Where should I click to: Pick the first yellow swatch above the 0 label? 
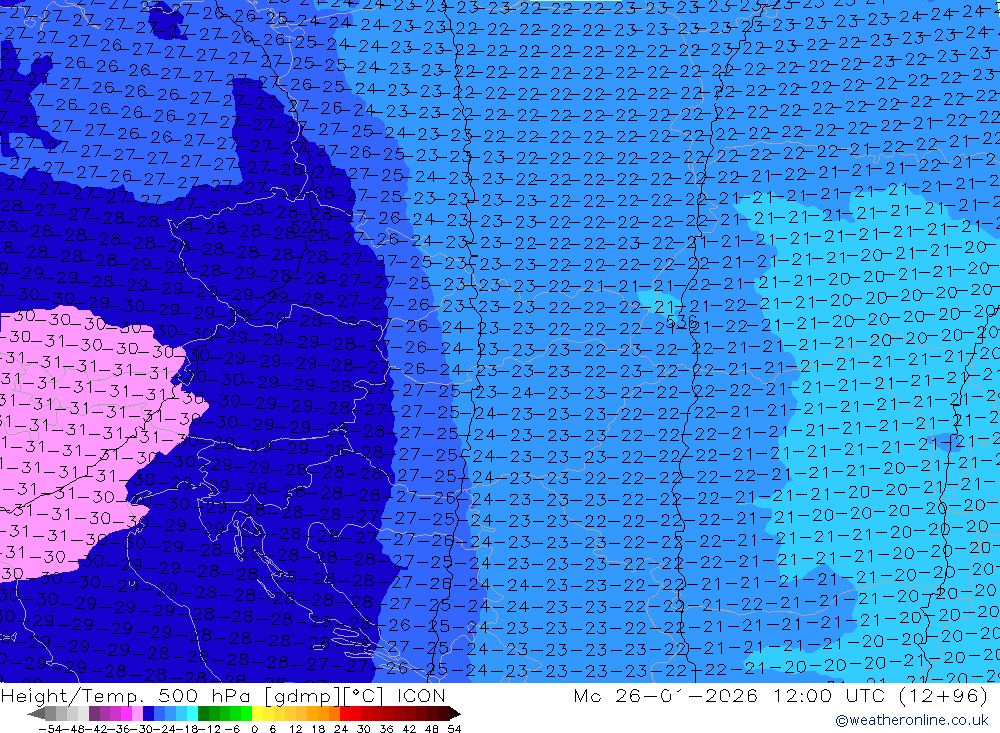pos(257,714)
